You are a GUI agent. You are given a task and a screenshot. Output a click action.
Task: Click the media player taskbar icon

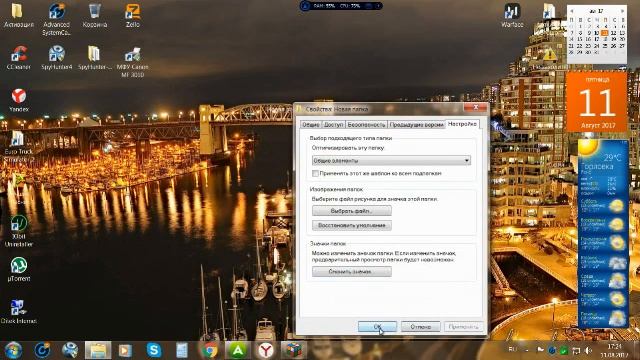(125, 350)
